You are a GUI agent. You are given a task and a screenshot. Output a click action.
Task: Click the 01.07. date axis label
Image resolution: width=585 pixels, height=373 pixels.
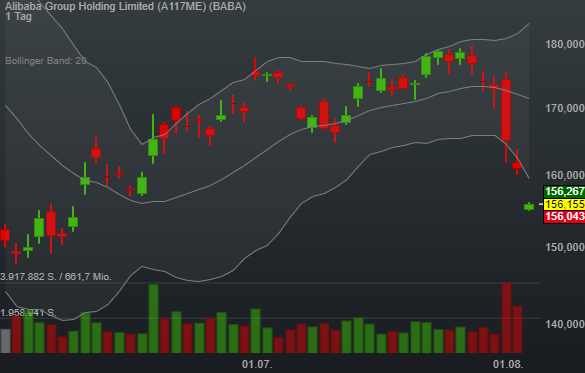coord(257,364)
